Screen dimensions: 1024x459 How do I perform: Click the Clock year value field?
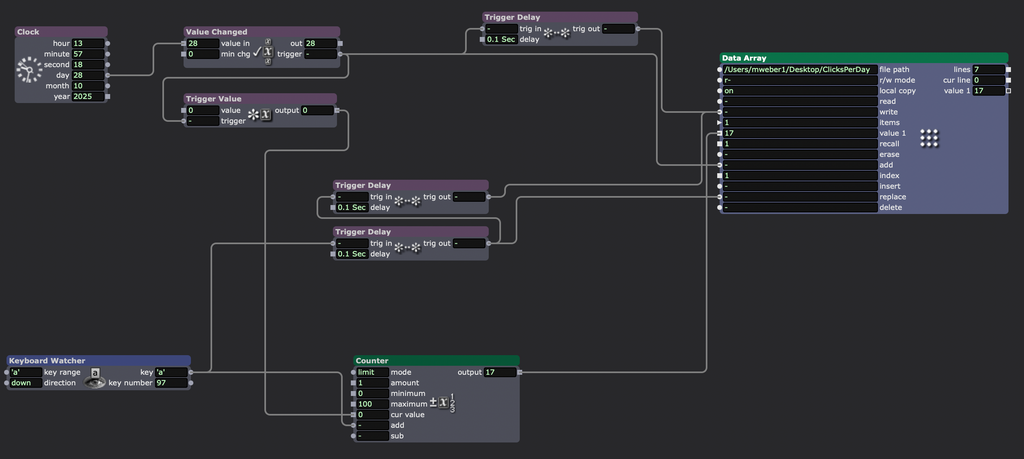click(x=88, y=97)
